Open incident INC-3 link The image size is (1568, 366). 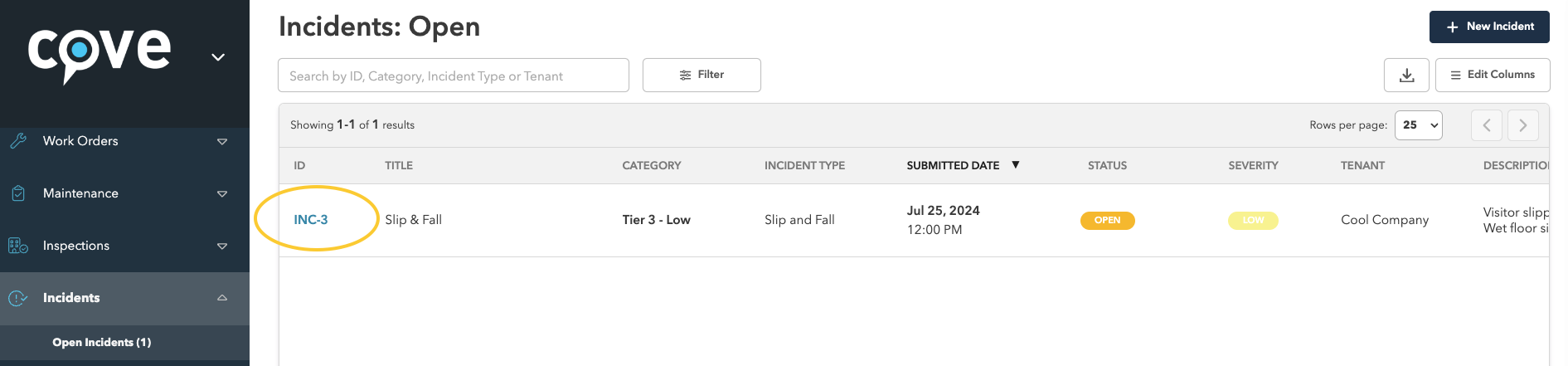point(311,220)
